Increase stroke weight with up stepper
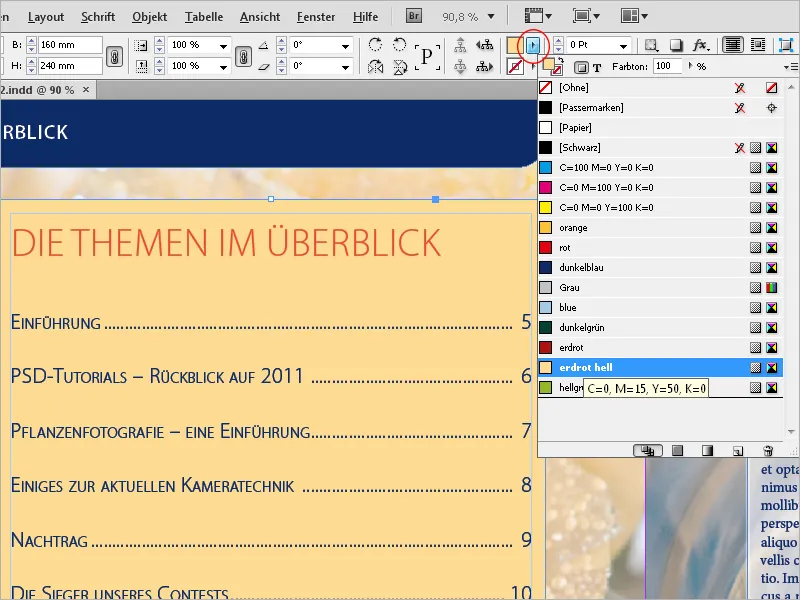The width and height of the screenshot is (800, 600). click(x=558, y=41)
